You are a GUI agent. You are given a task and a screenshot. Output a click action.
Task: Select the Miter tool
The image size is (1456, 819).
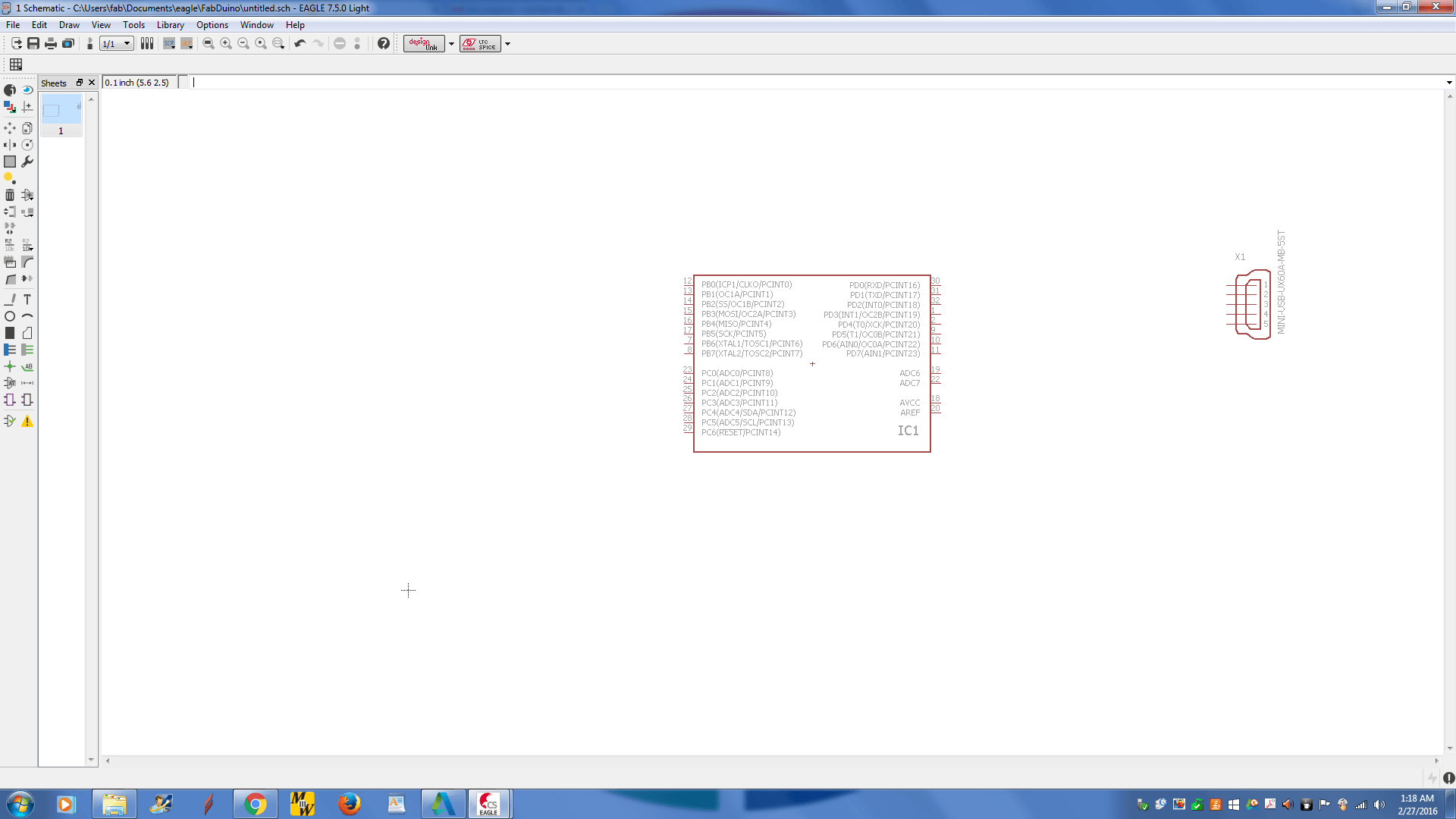(27, 262)
